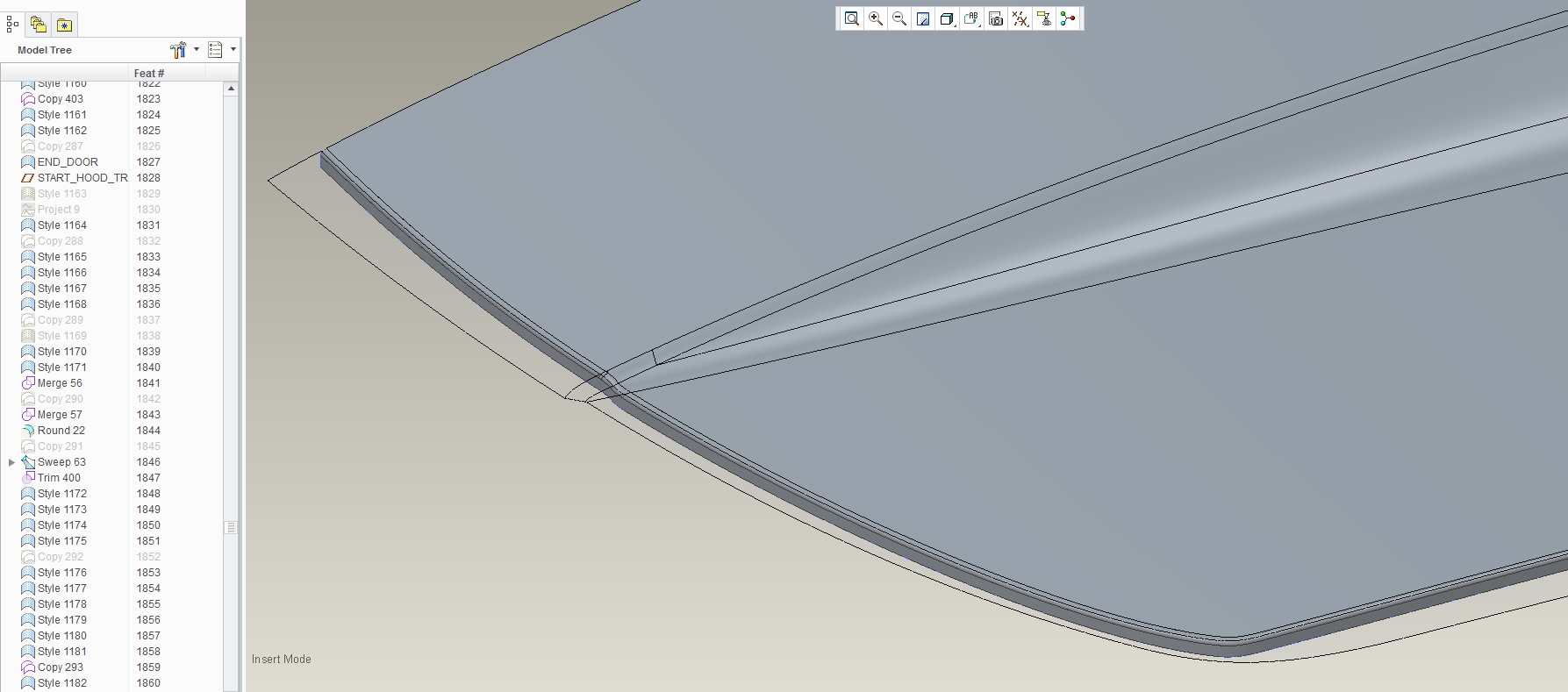Open the tree settings dropdown arrow
The width and height of the screenshot is (1568, 692).
197,50
